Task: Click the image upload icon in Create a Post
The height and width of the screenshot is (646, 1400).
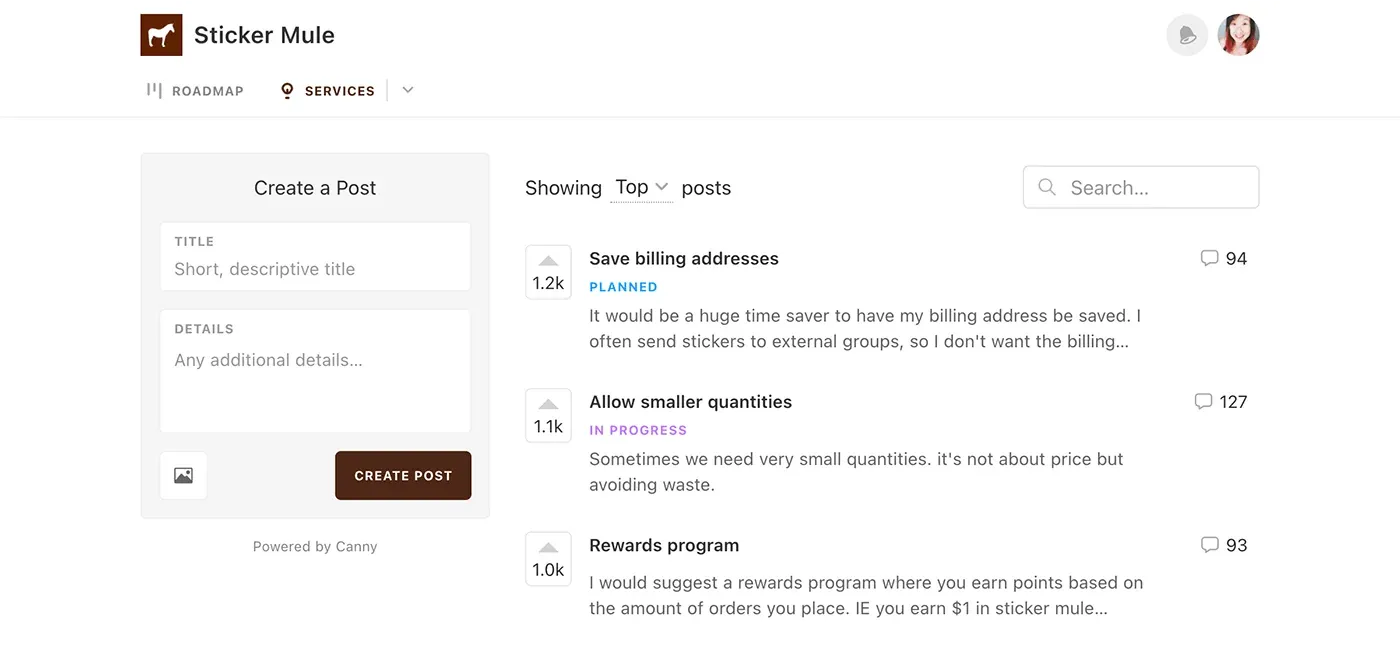Action: 183,475
